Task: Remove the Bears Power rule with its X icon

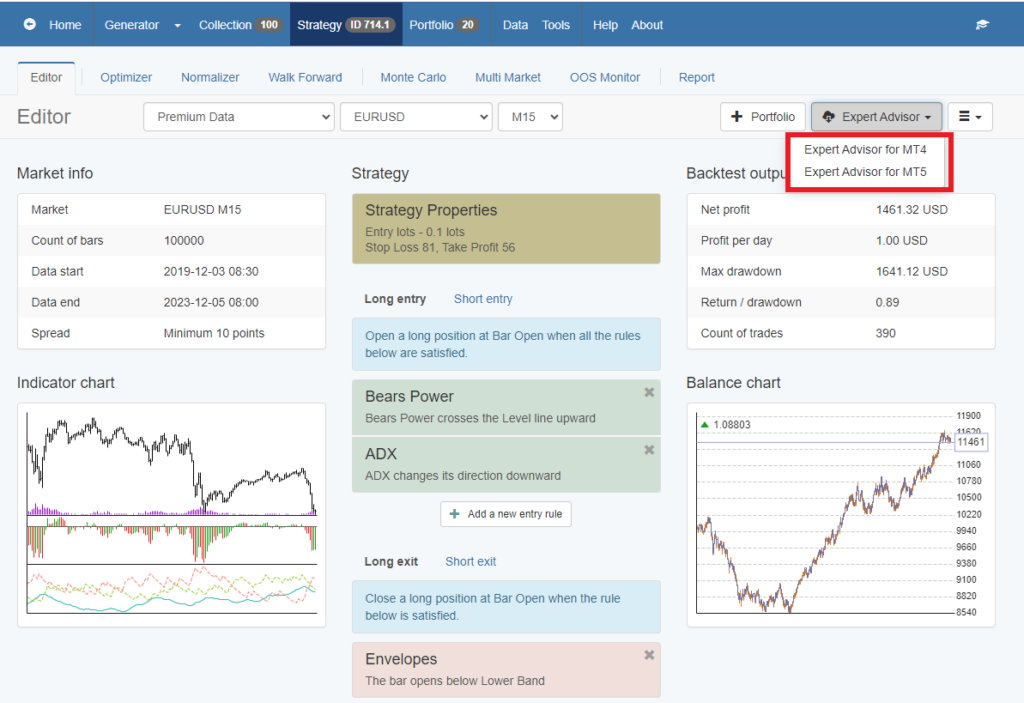Action: [648, 392]
